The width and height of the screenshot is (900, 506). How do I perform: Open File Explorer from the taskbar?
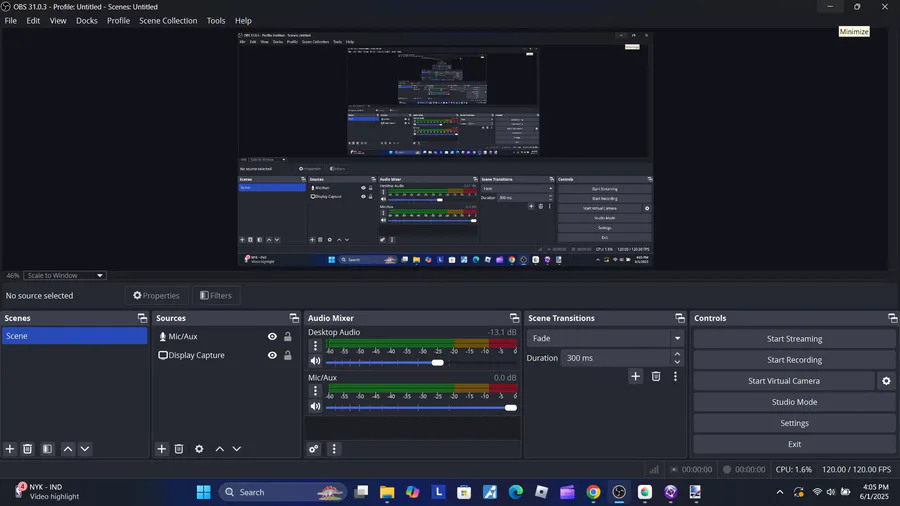(387, 492)
